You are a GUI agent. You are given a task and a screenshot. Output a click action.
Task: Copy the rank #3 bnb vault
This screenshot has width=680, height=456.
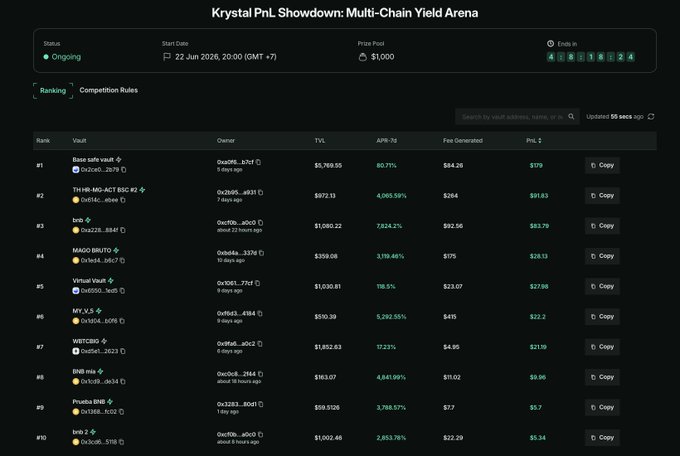[602, 226]
